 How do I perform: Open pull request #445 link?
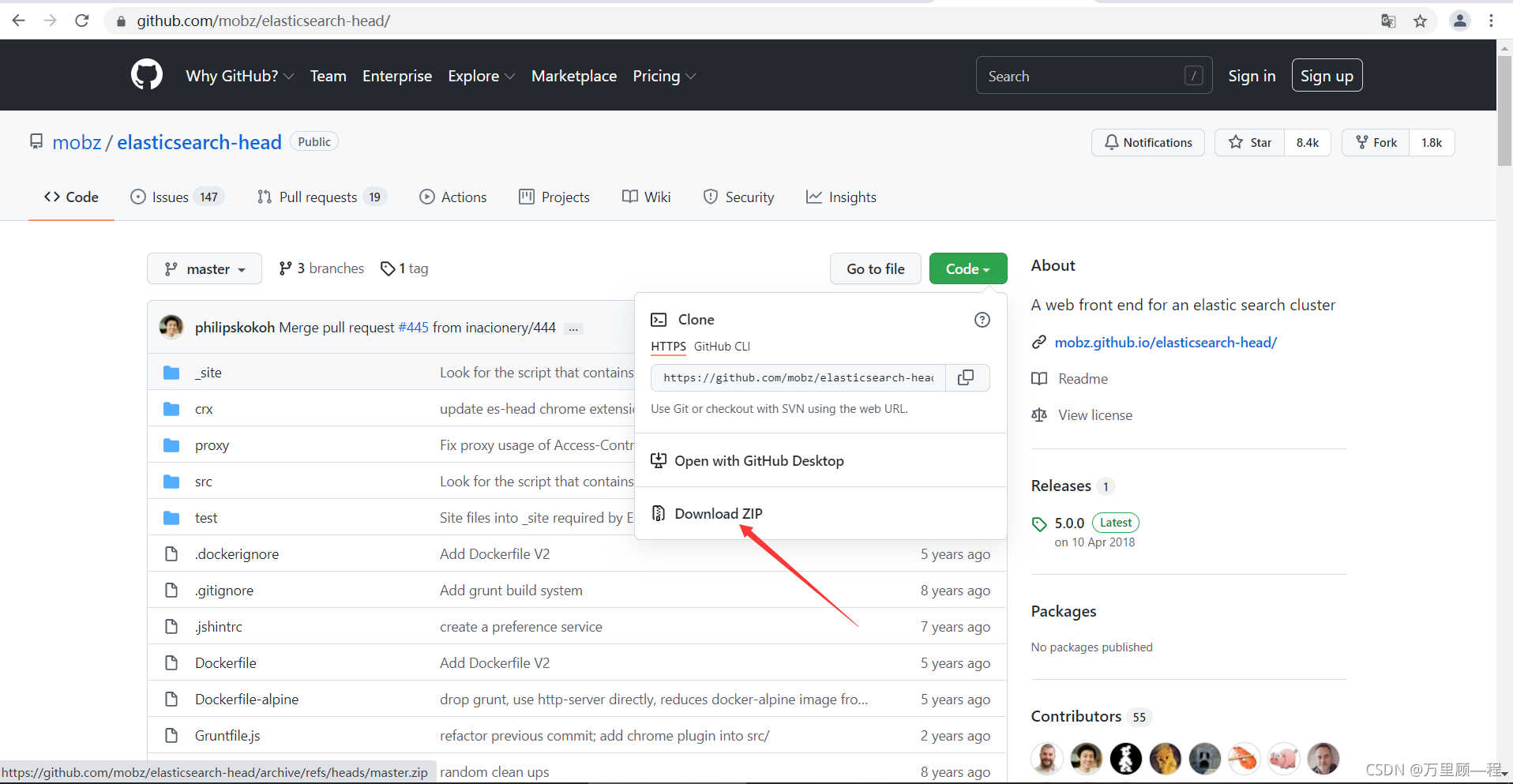click(413, 328)
